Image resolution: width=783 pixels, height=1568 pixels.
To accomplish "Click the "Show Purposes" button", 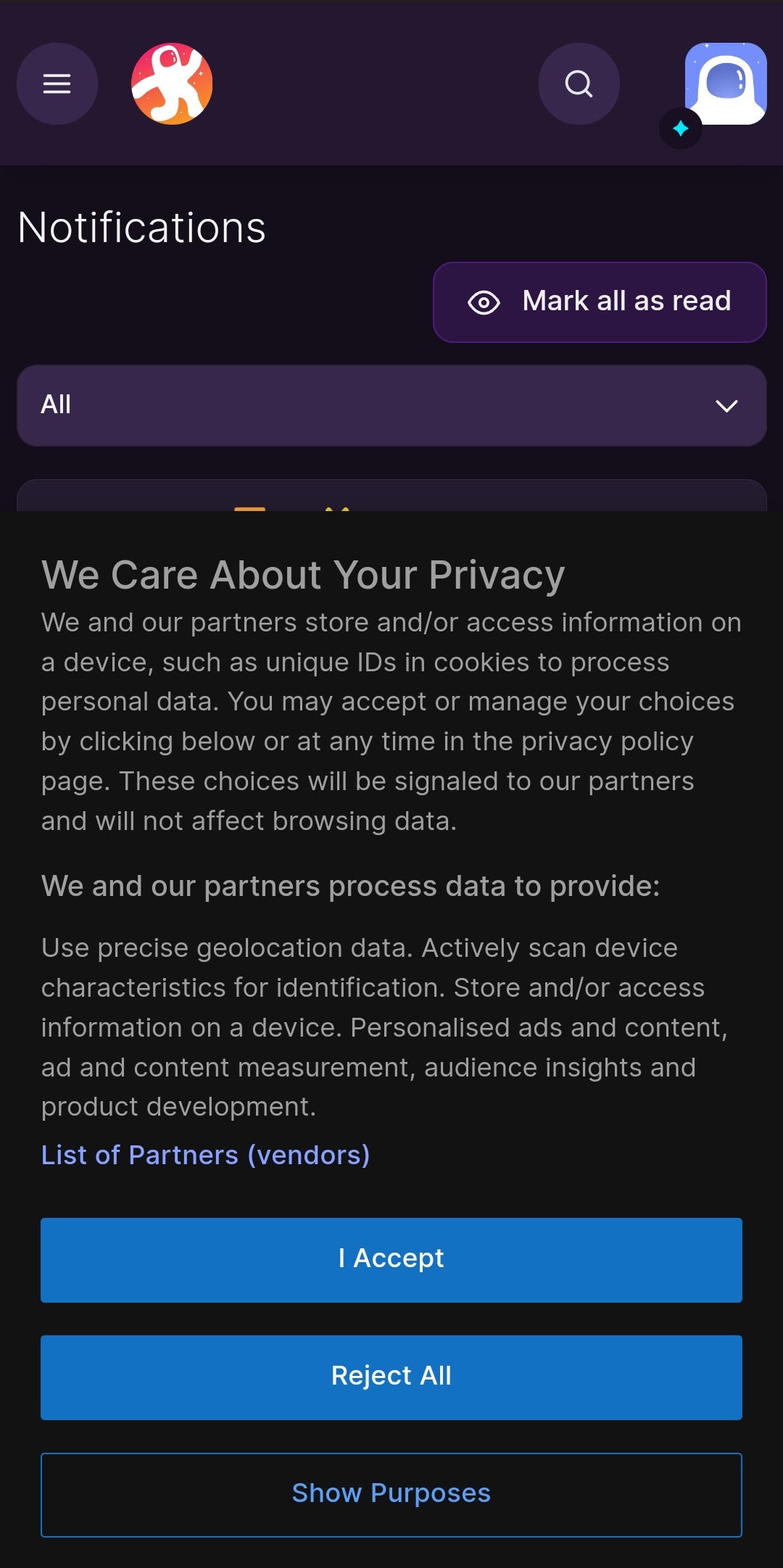I will click(391, 1494).
